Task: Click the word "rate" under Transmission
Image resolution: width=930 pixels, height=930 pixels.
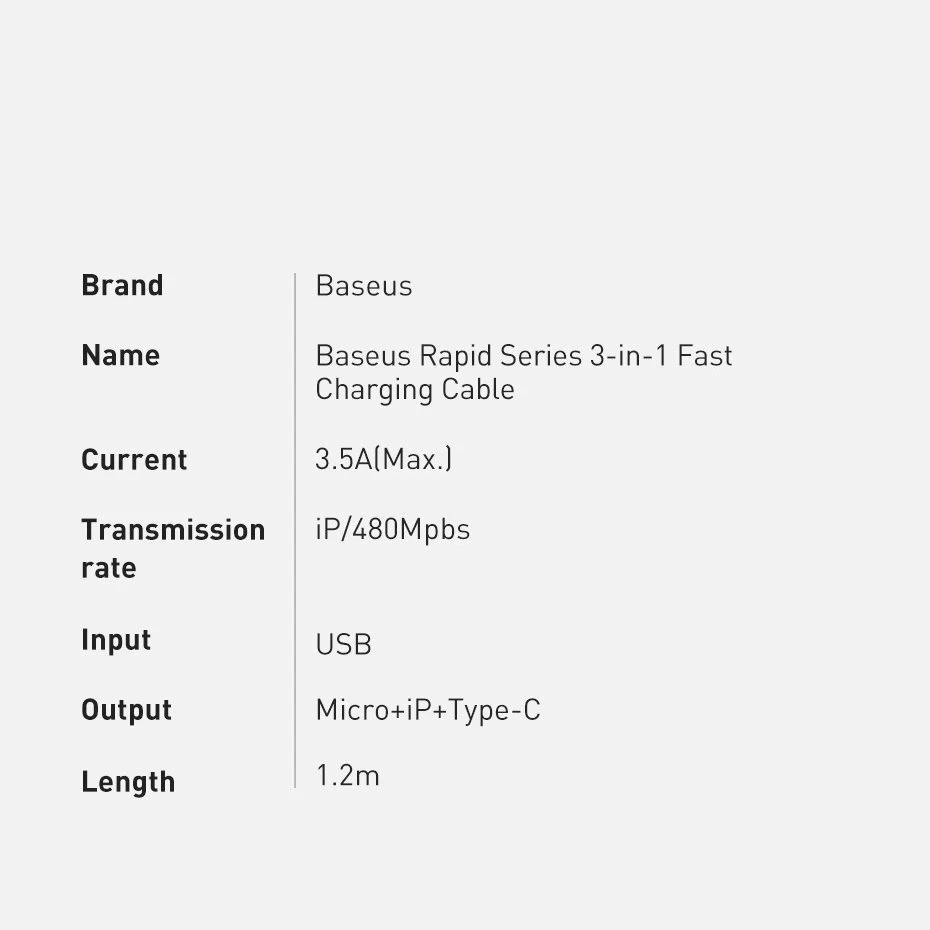Action: point(108,568)
